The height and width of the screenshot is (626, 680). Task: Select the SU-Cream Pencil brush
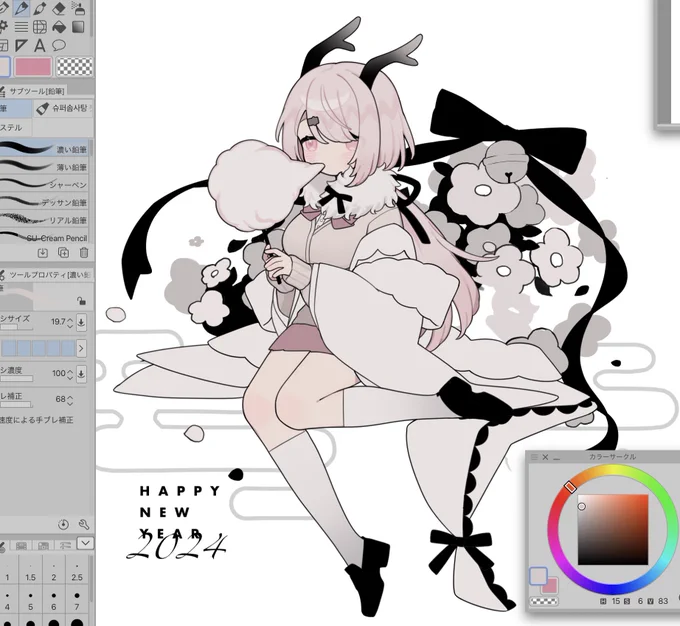point(45,238)
